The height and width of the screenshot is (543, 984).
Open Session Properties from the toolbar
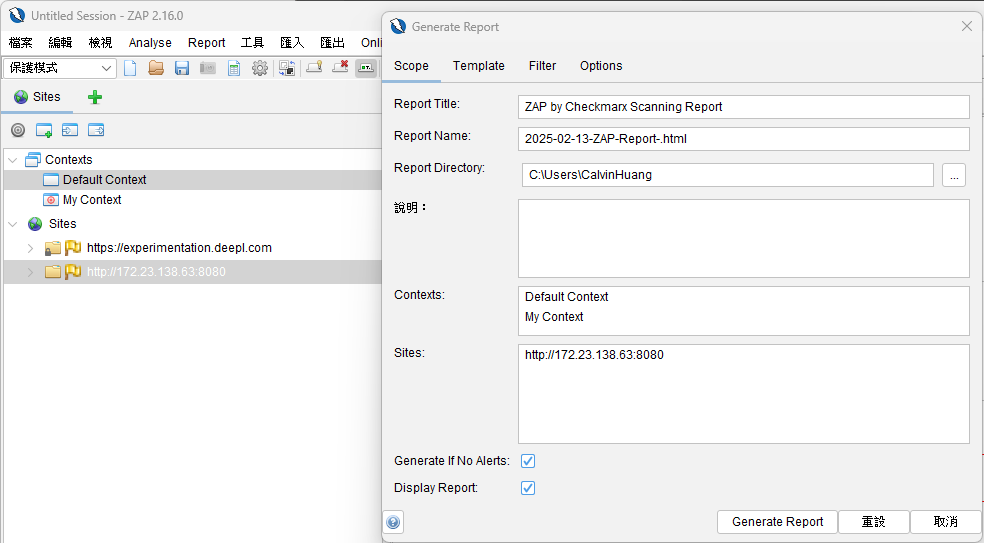pos(234,68)
